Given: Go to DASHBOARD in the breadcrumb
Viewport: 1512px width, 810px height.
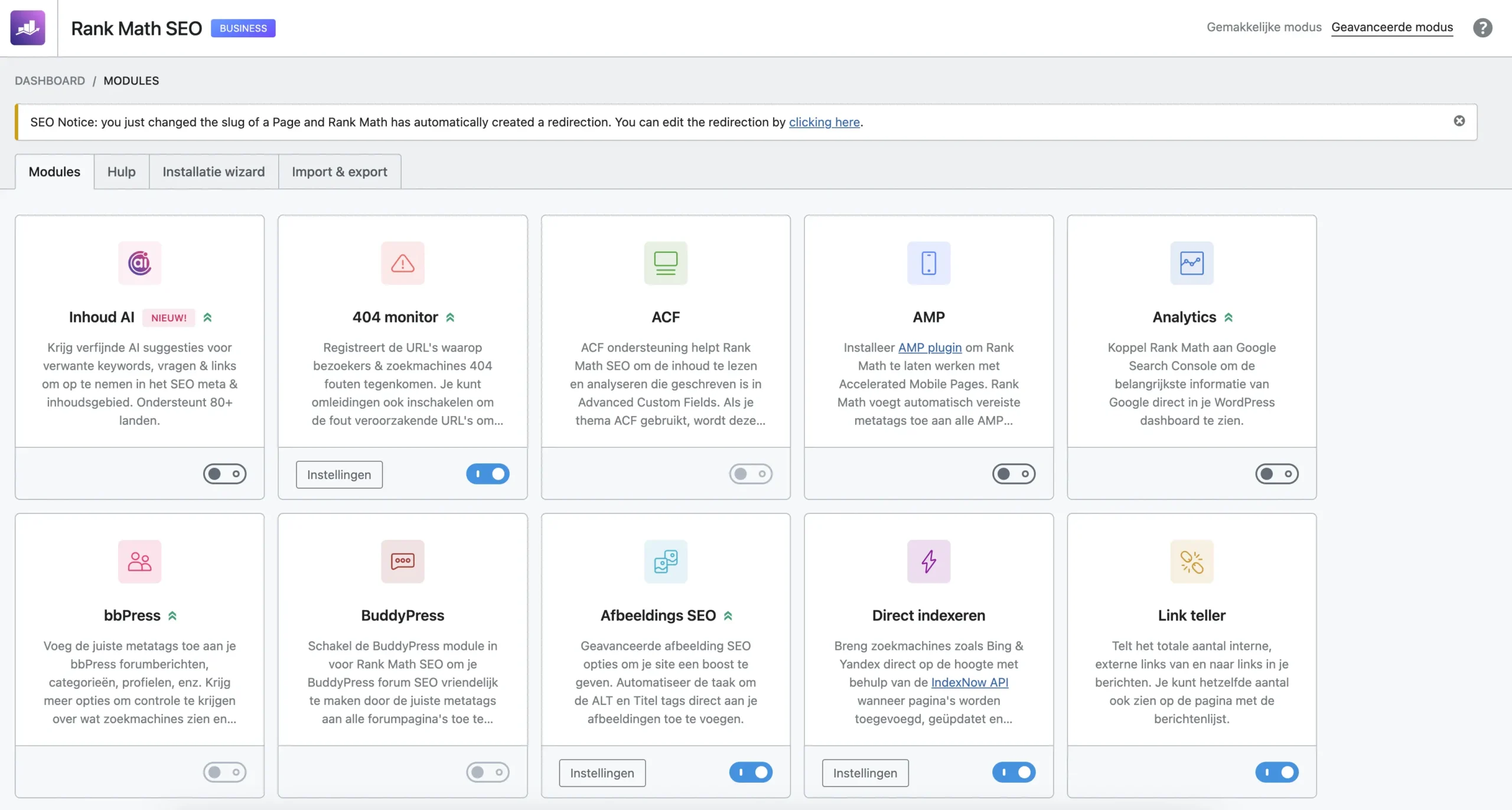Looking at the screenshot, I should click(x=50, y=80).
